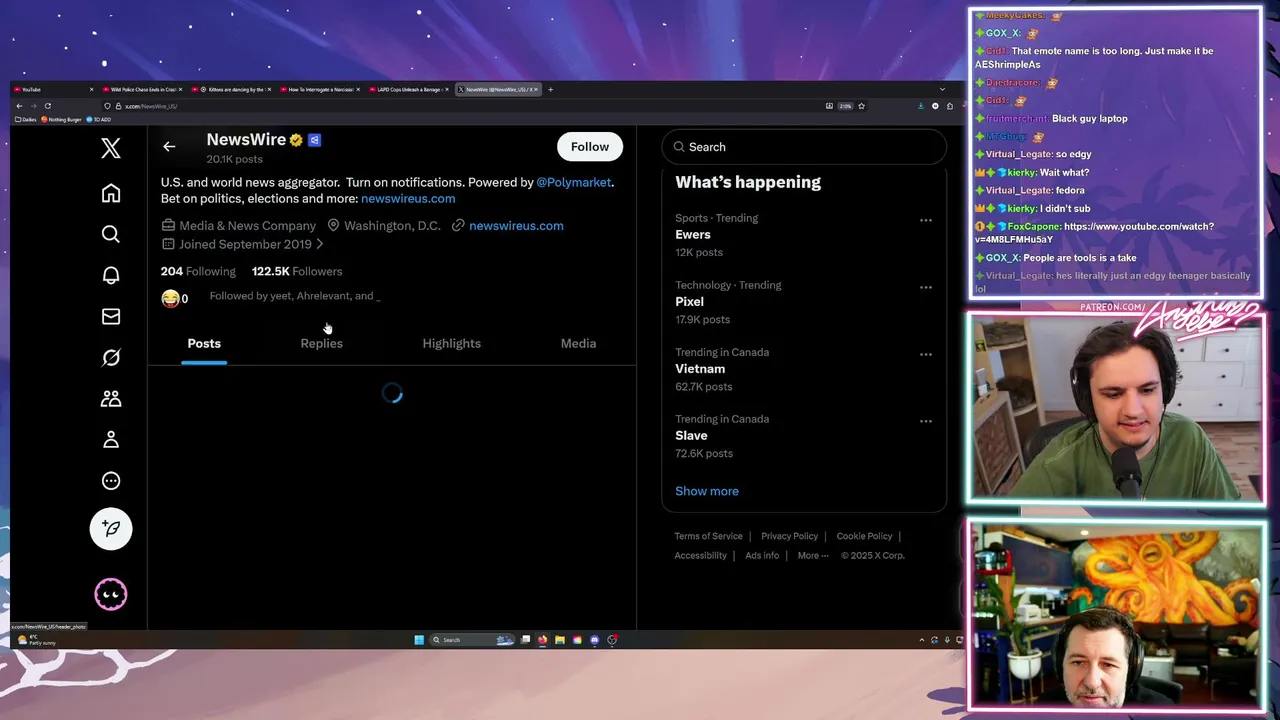The image size is (1280, 720).
Task: Open a new browser tab with plus
Action: click(550, 89)
